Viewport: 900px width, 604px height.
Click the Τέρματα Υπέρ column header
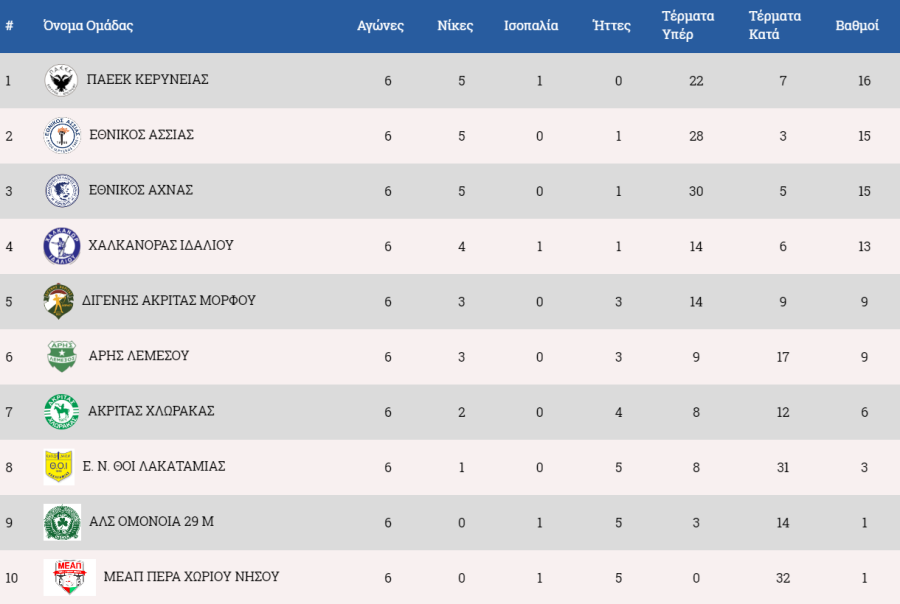click(688, 25)
